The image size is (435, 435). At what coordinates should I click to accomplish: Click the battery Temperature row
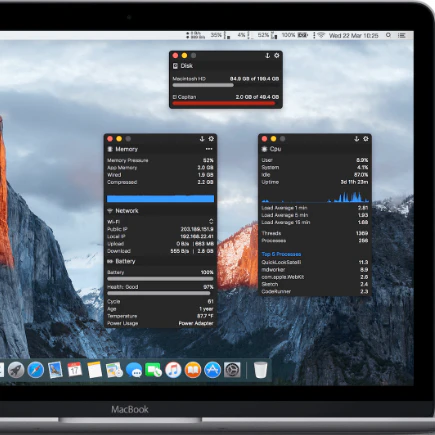tap(160, 316)
